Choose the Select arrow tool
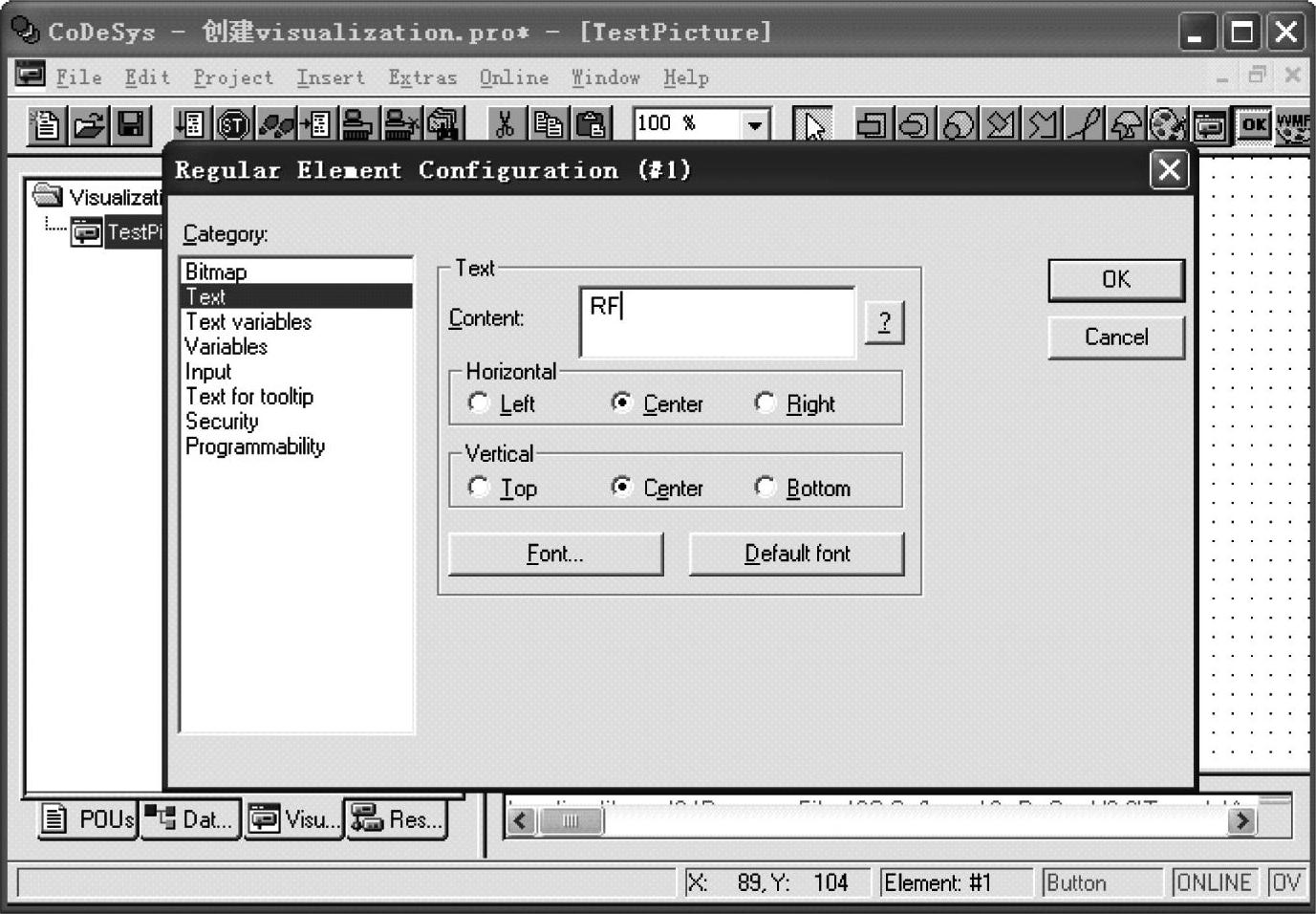This screenshot has width=1316, height=914. (x=813, y=125)
